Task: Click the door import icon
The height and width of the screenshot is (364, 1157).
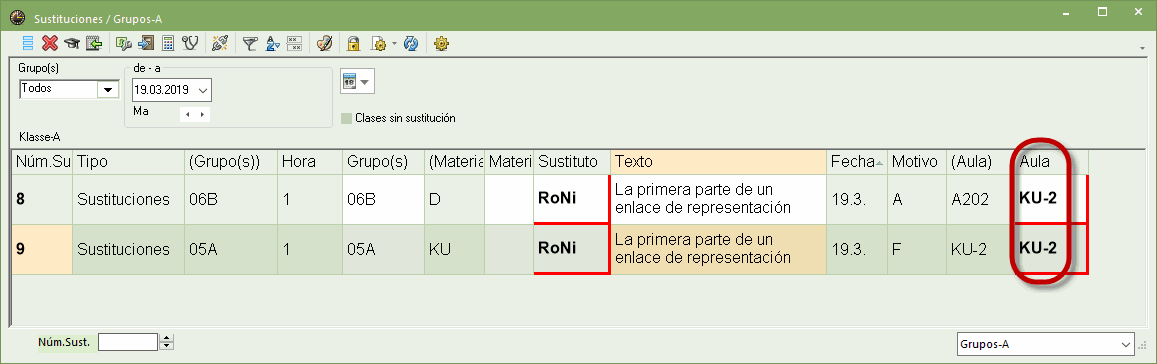Action: click(146, 44)
